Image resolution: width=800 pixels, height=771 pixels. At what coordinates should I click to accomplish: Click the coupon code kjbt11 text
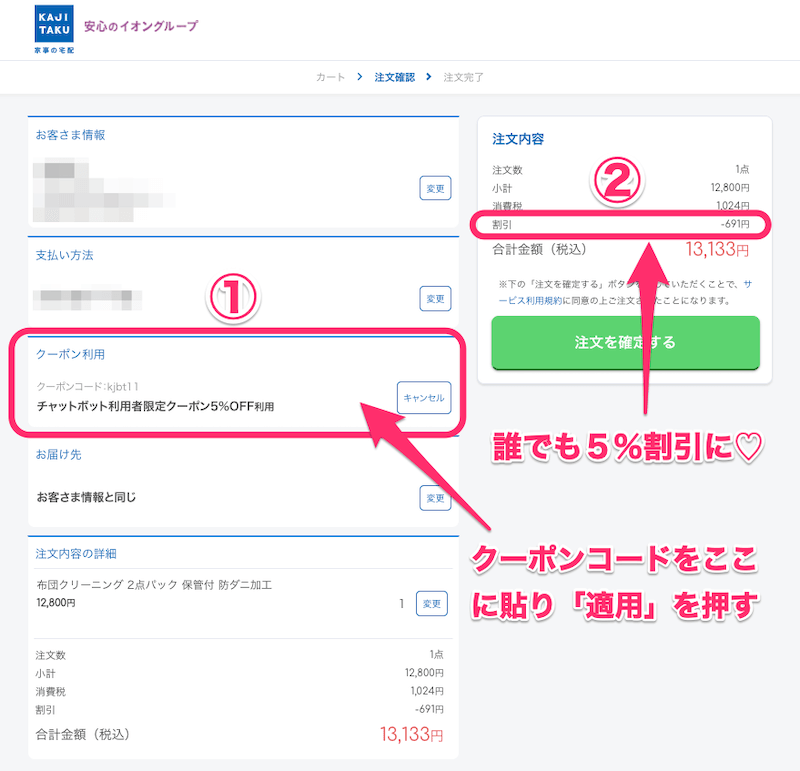click(87, 386)
